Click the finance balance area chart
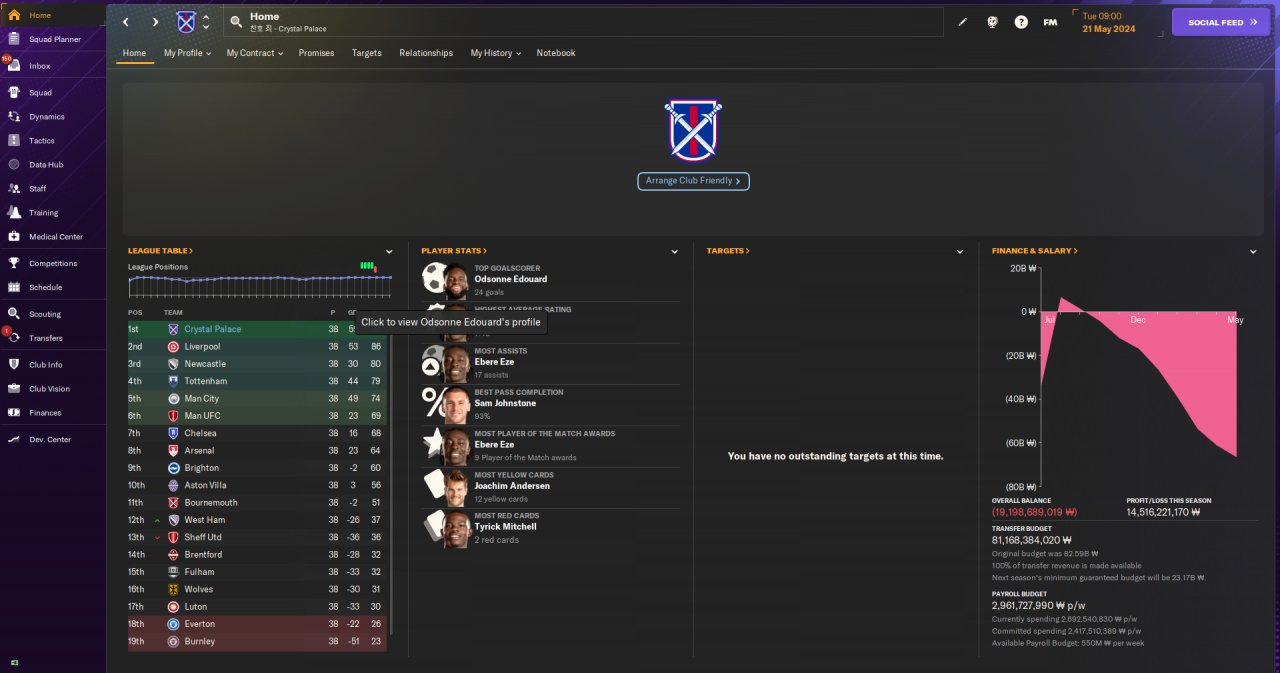The height and width of the screenshot is (673, 1280). pos(1139,378)
